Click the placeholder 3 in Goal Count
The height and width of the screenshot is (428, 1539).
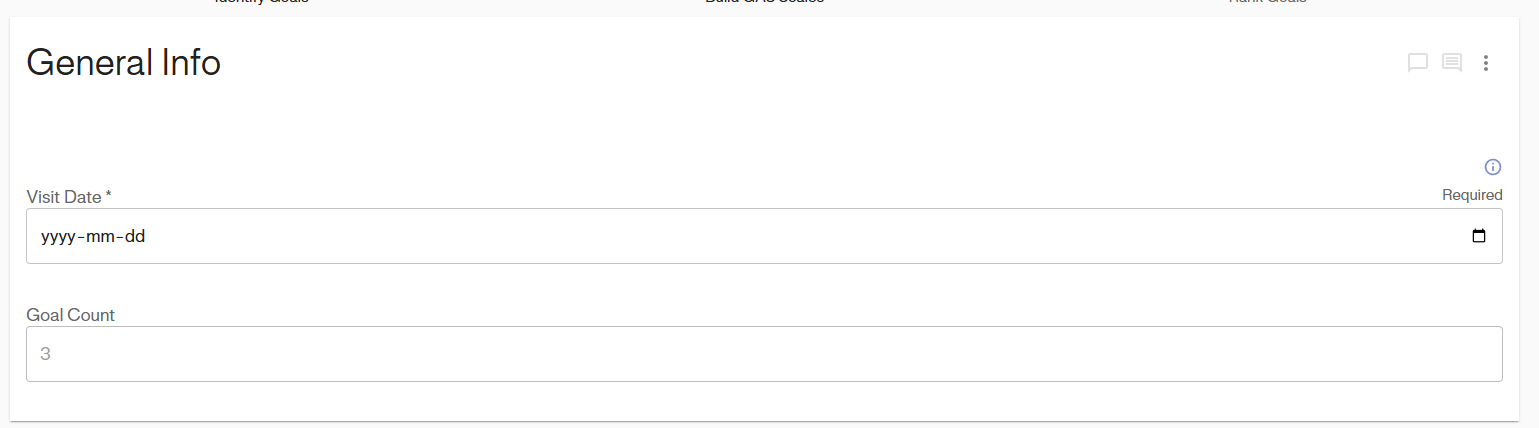(45, 354)
